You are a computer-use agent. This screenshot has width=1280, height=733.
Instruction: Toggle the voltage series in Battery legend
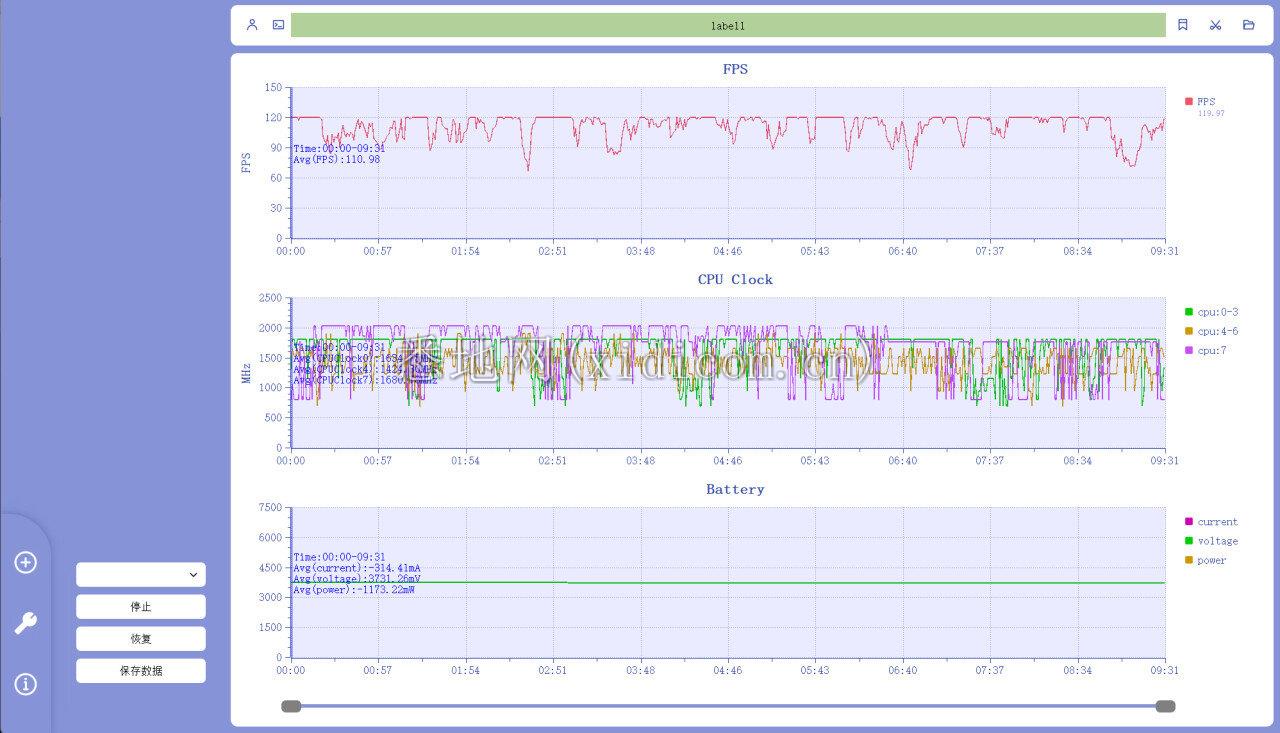[1210, 541]
